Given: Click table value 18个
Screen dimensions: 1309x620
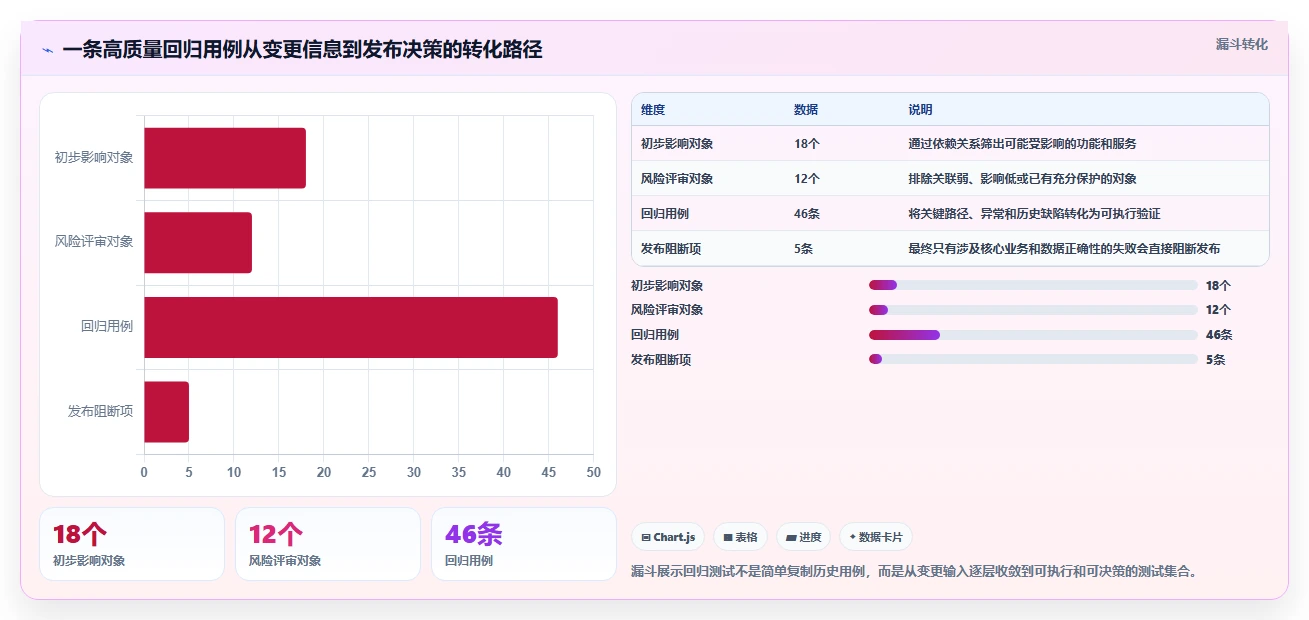Looking at the screenshot, I should pos(807,144).
